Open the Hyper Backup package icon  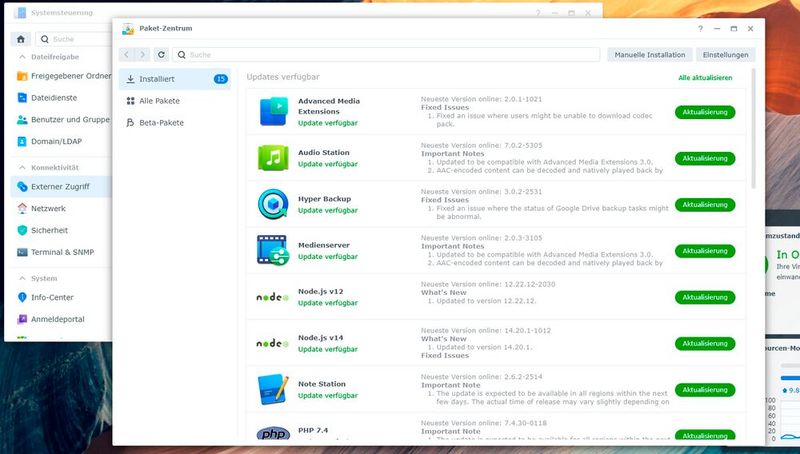pyautogui.click(x=273, y=204)
